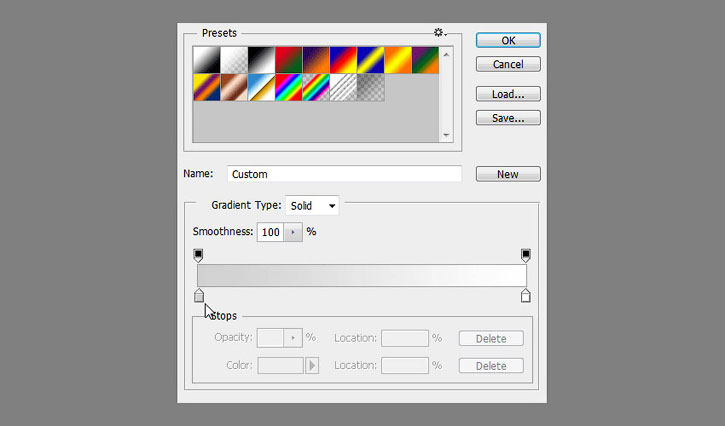The image size is (725, 426).
Task: Select the left opacity stop above gradient
Action: click(198, 255)
